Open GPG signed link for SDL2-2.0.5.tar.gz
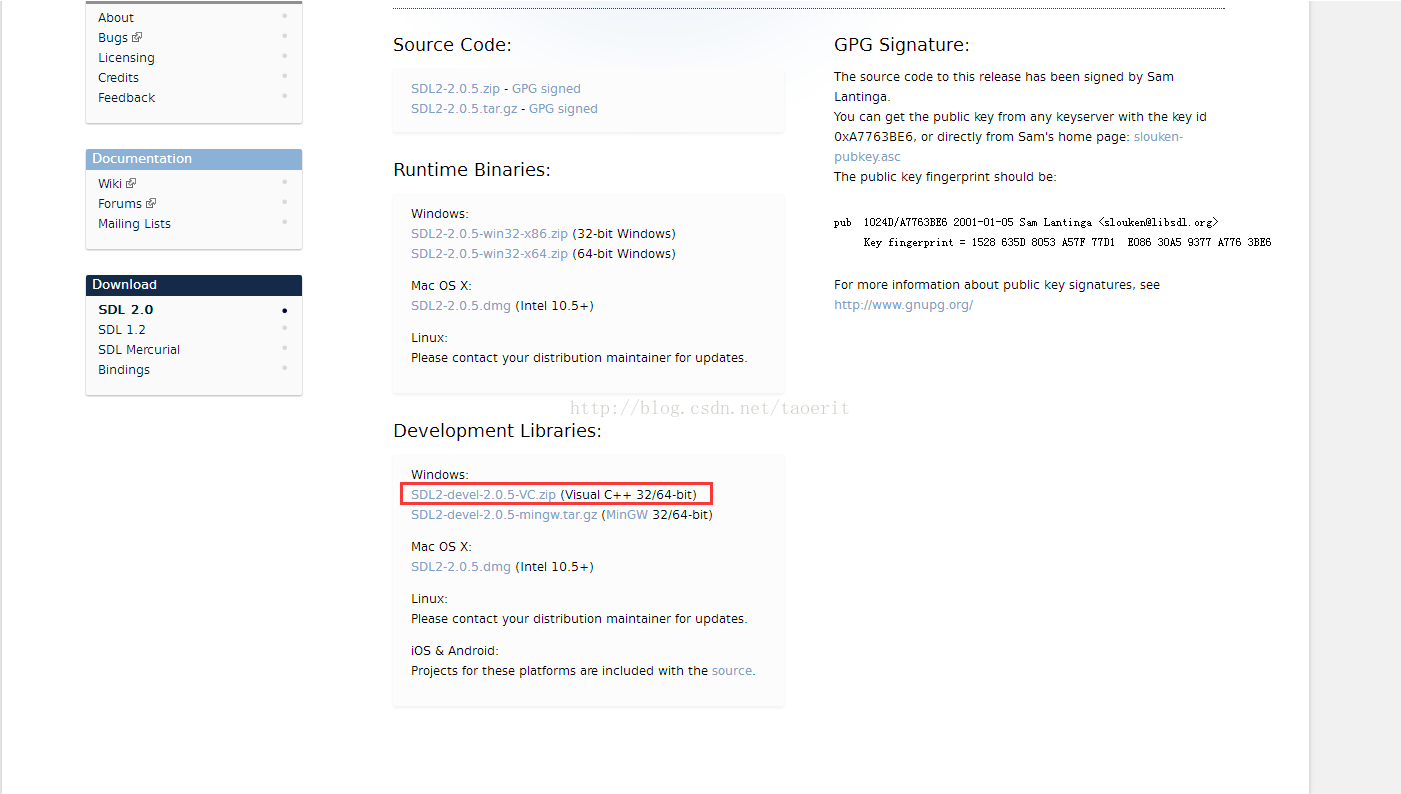Image resolution: width=1401 pixels, height=794 pixels. [x=563, y=109]
